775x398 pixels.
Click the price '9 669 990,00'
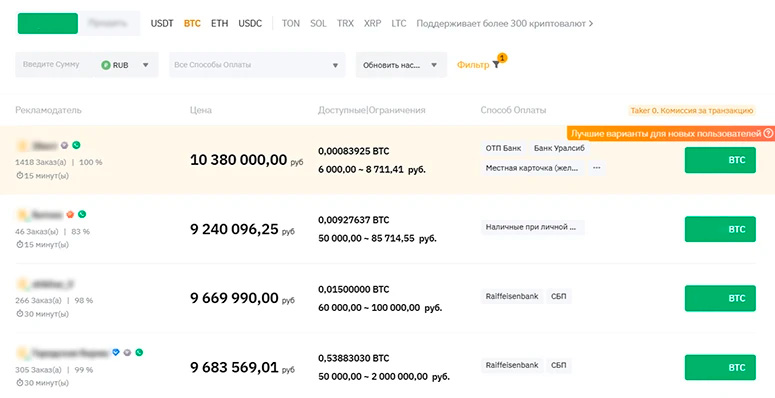click(x=234, y=298)
